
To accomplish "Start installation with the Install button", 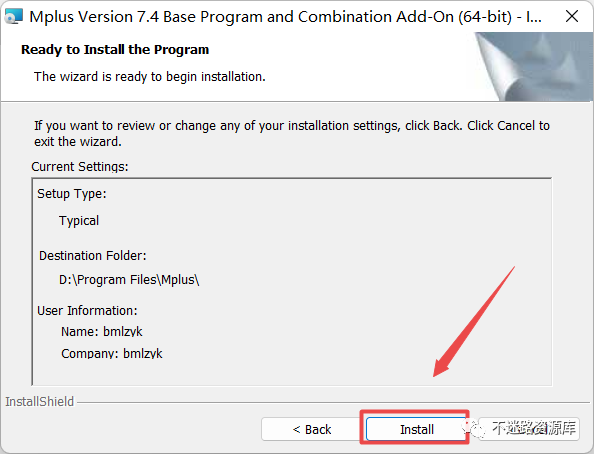I will coord(416,429).
